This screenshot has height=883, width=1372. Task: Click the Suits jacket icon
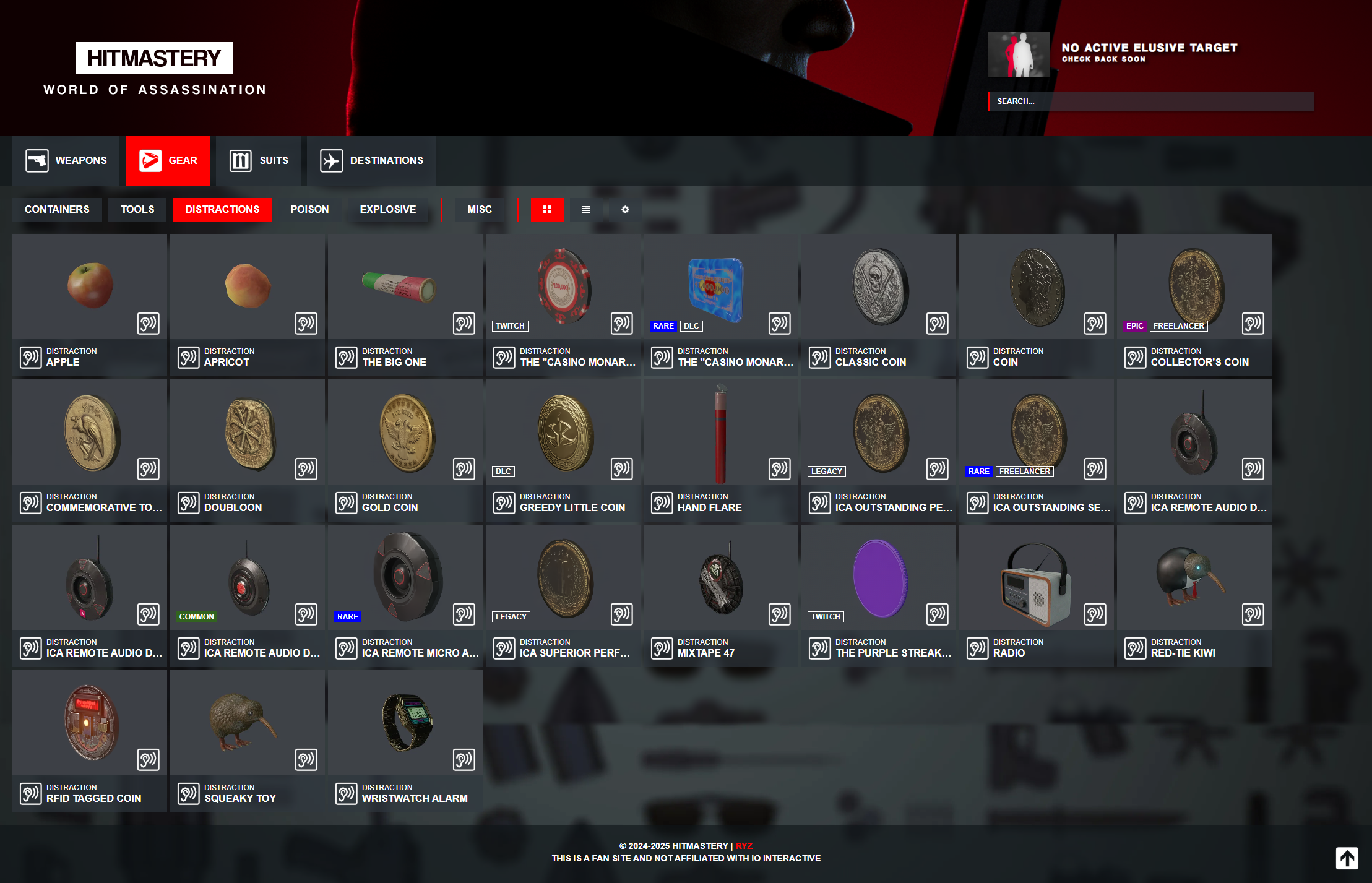point(241,161)
